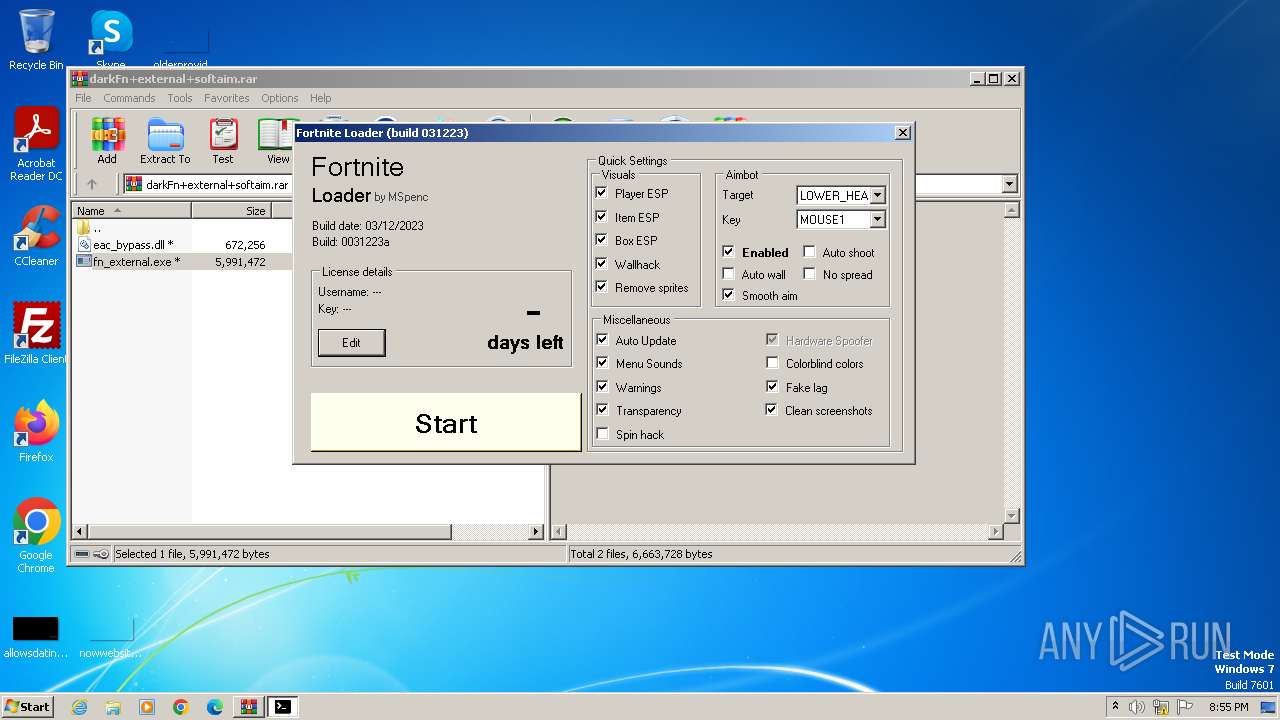Screen dimensions: 1280x720
Task: Toggle Remove sprites checkbox
Action: pyautogui.click(x=602, y=287)
